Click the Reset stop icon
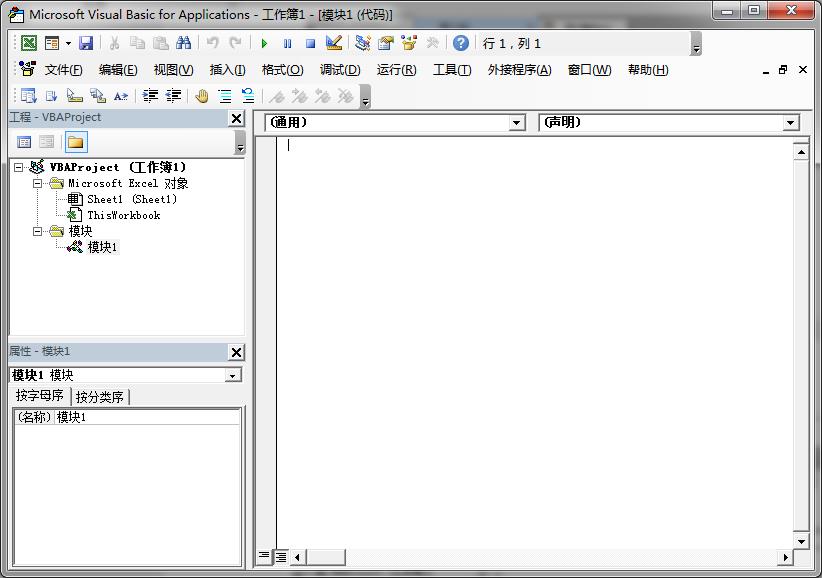This screenshot has height=578, width=822. pos(310,43)
